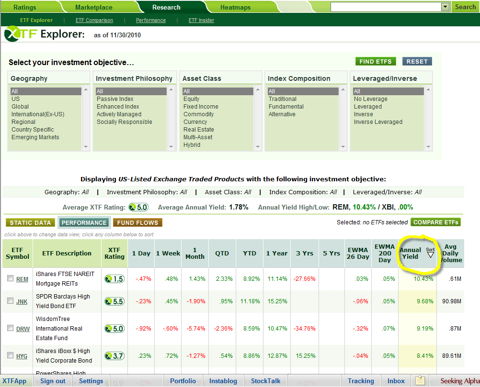Click the Average XTF Rating 5.0 badge
Screen dimensions: 480x387
(139, 207)
